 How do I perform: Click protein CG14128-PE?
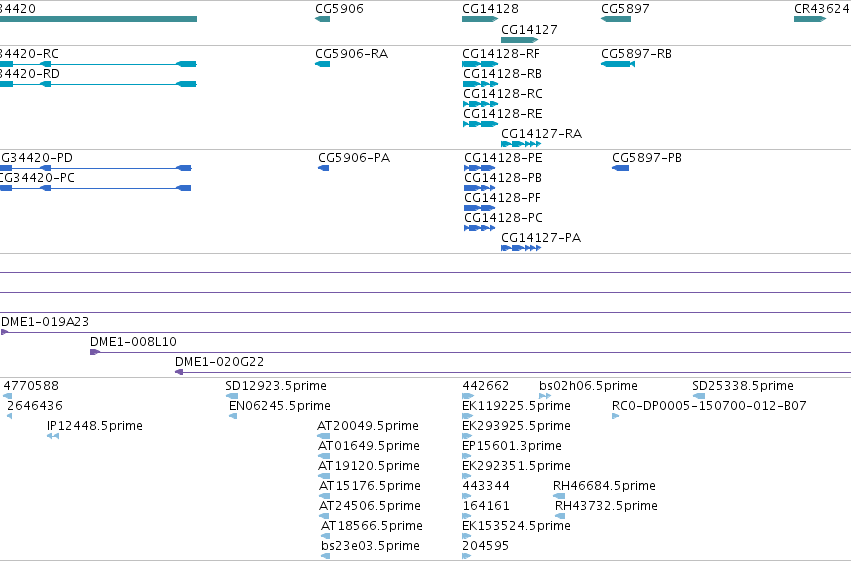click(x=479, y=168)
